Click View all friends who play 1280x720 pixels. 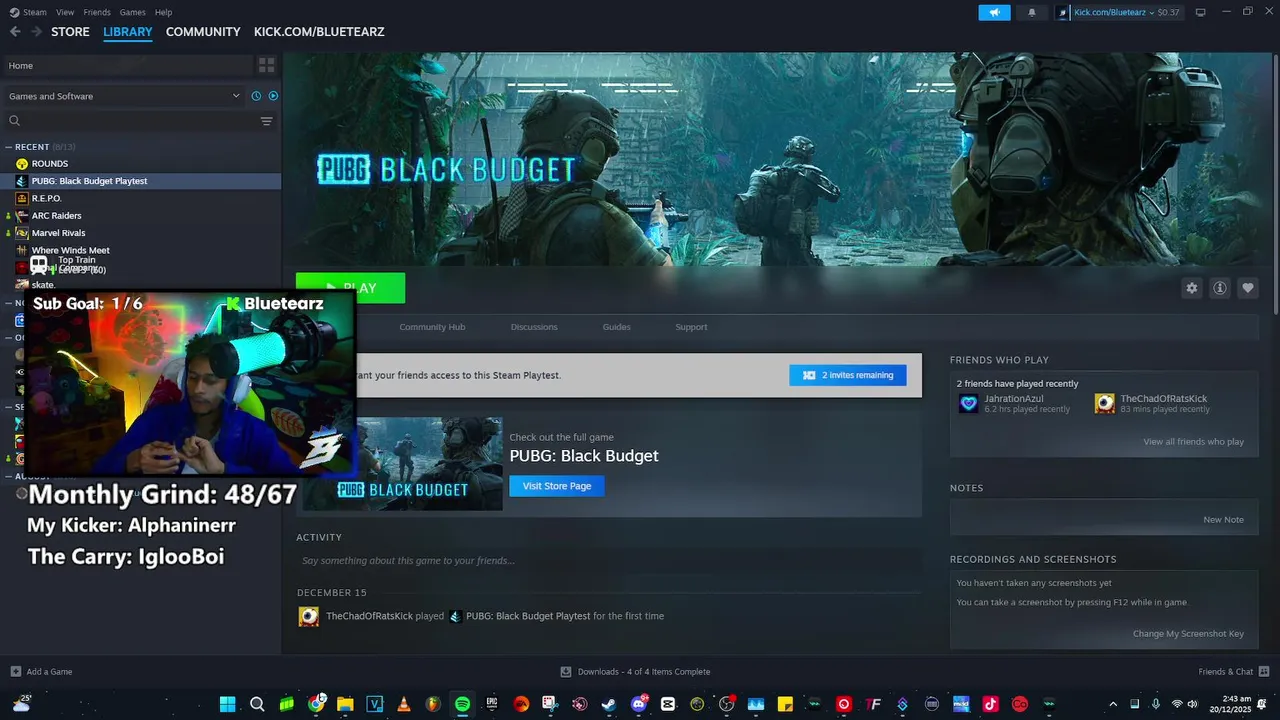(1193, 442)
